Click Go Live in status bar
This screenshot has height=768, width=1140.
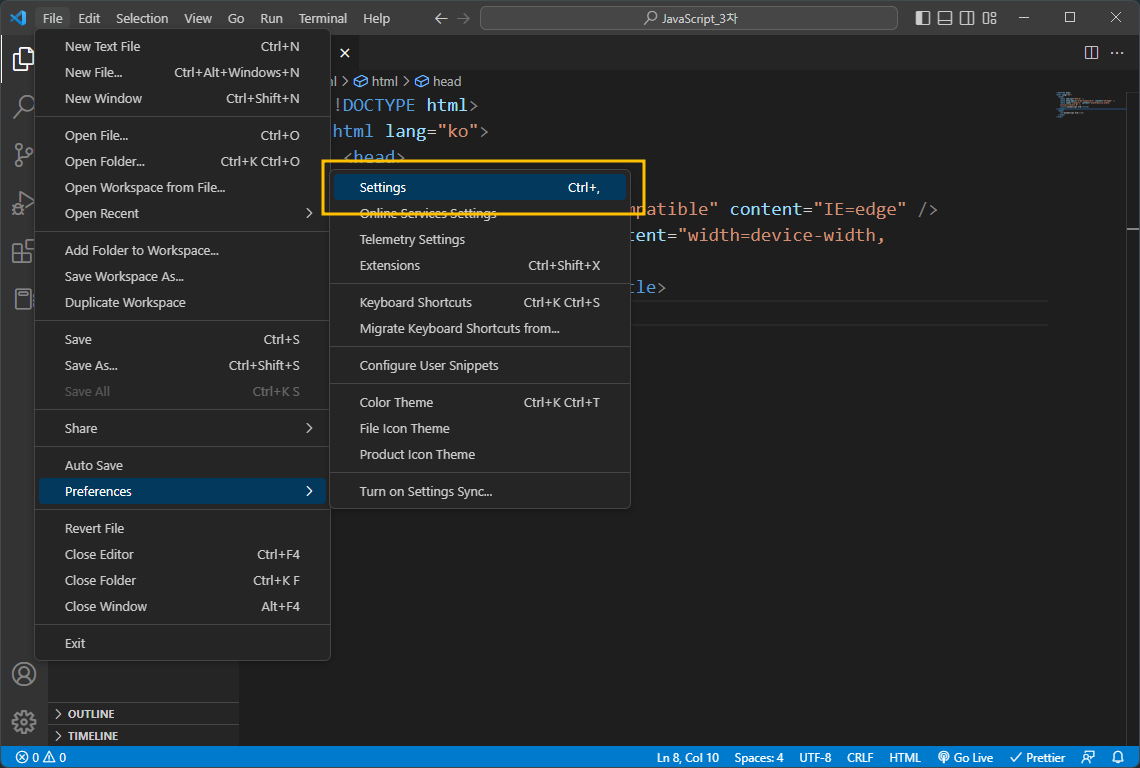tap(965, 757)
